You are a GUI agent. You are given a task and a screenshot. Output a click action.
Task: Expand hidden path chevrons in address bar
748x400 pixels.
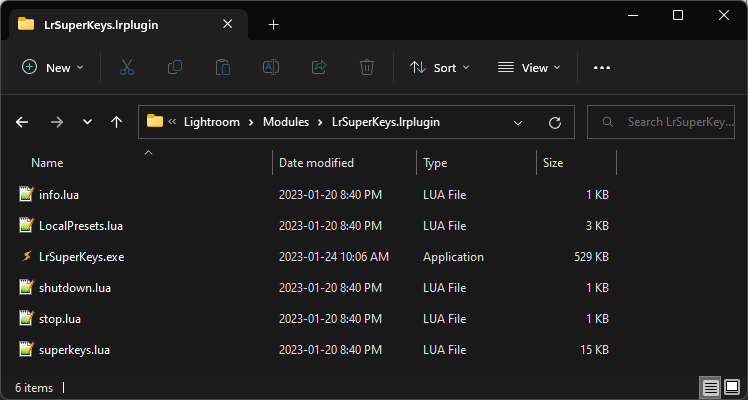point(172,122)
